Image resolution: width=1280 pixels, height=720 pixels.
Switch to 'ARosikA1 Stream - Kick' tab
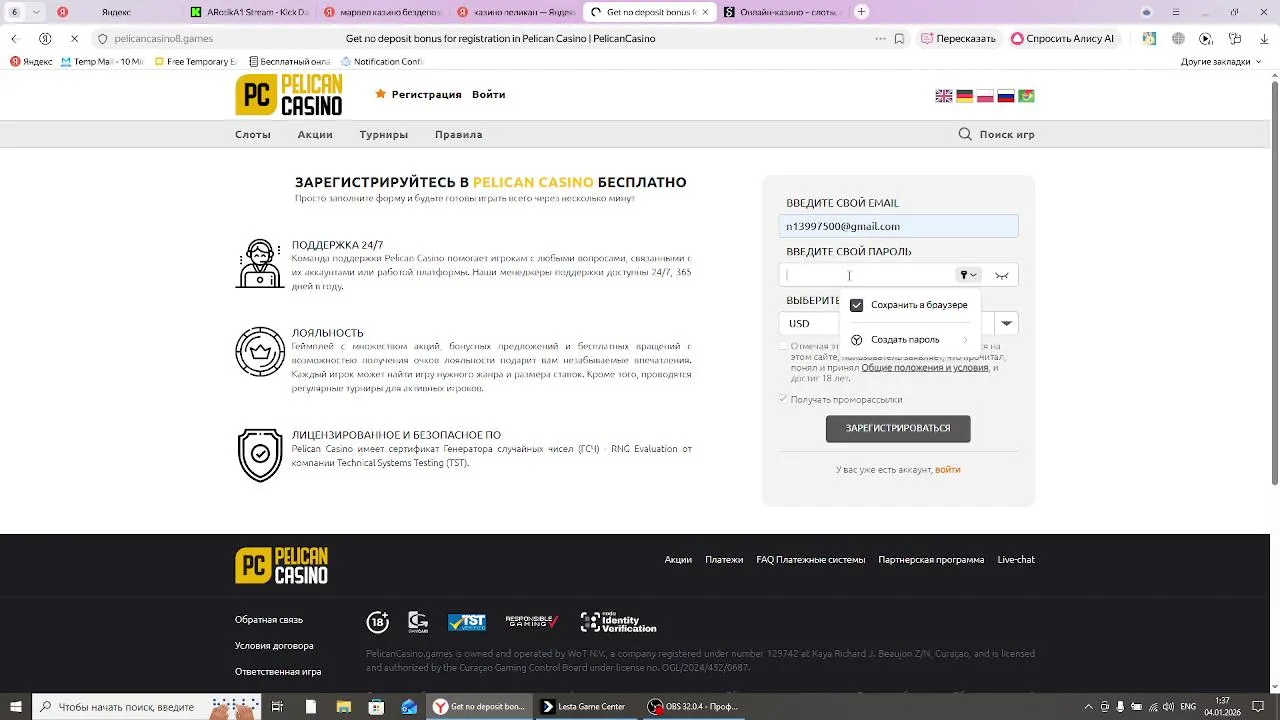pos(251,12)
